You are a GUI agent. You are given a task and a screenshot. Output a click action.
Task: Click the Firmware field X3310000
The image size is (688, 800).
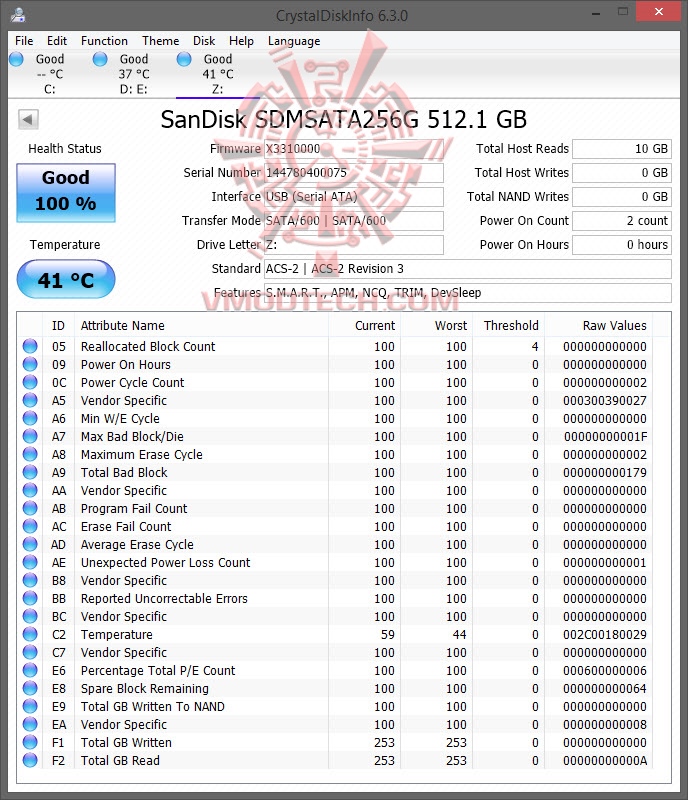point(354,149)
